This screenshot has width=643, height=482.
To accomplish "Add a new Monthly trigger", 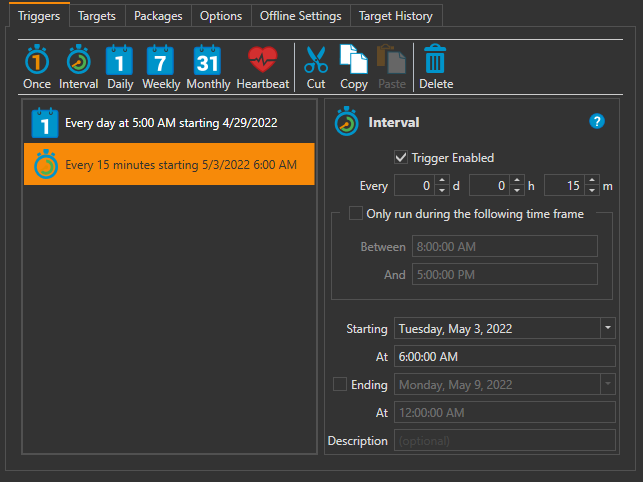I will pos(207,67).
